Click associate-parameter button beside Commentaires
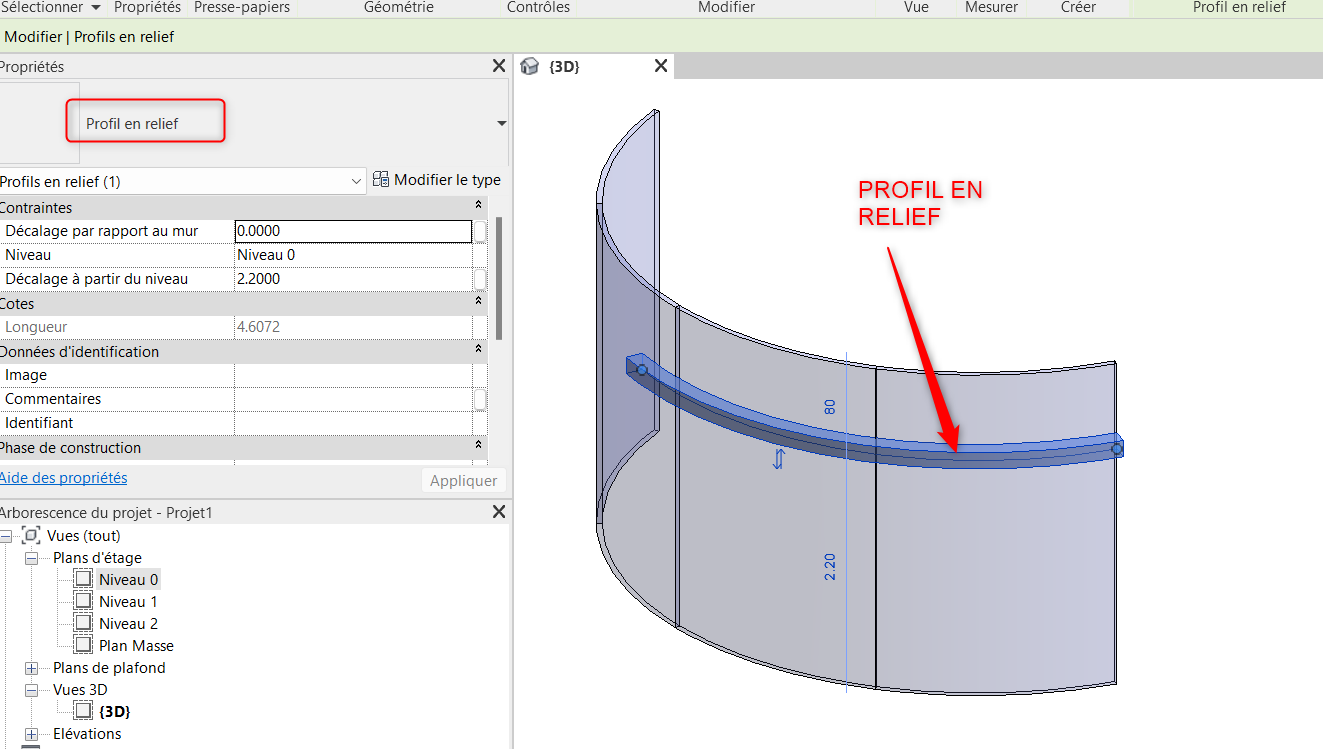 click(480, 399)
